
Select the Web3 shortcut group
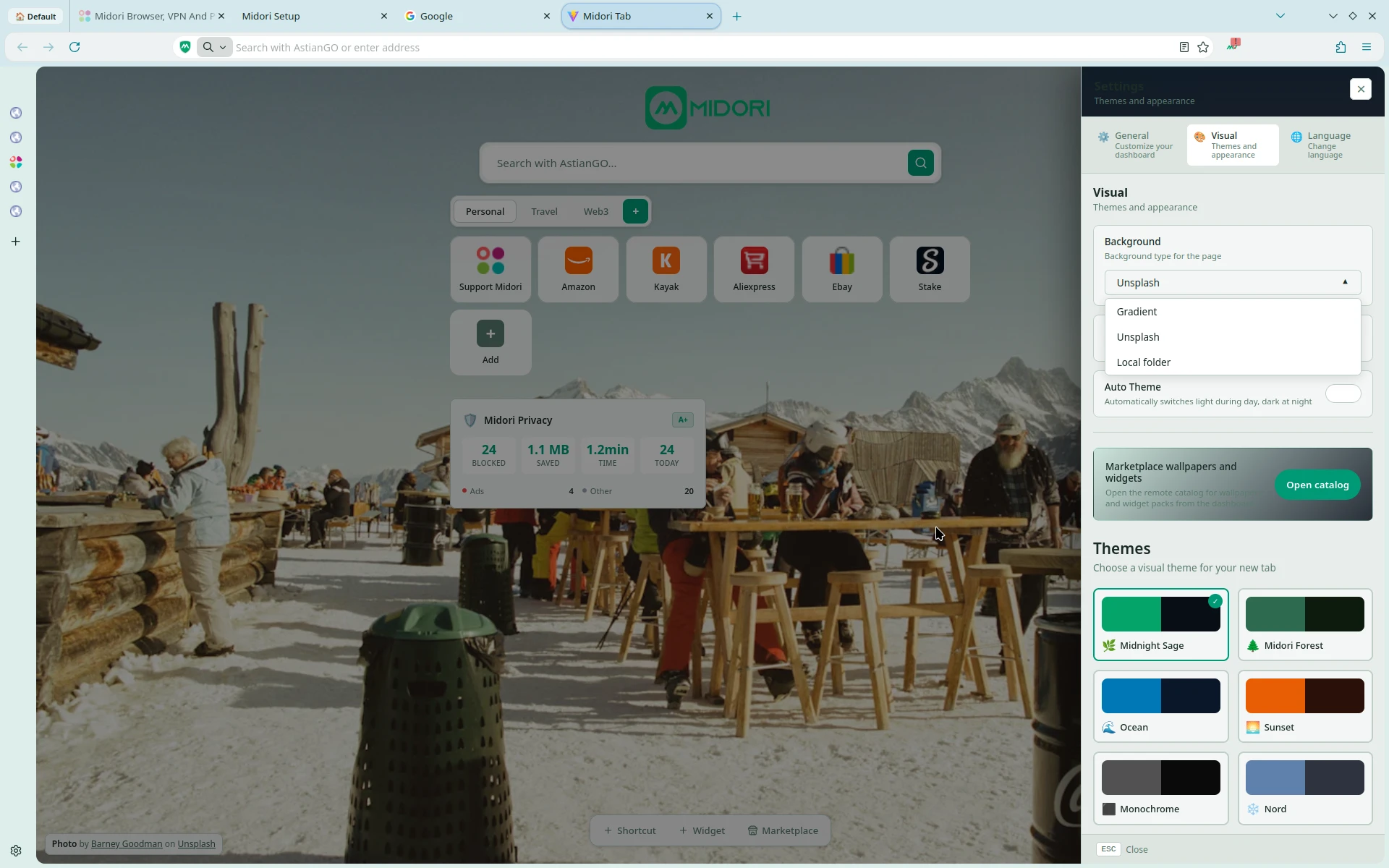[x=595, y=211]
